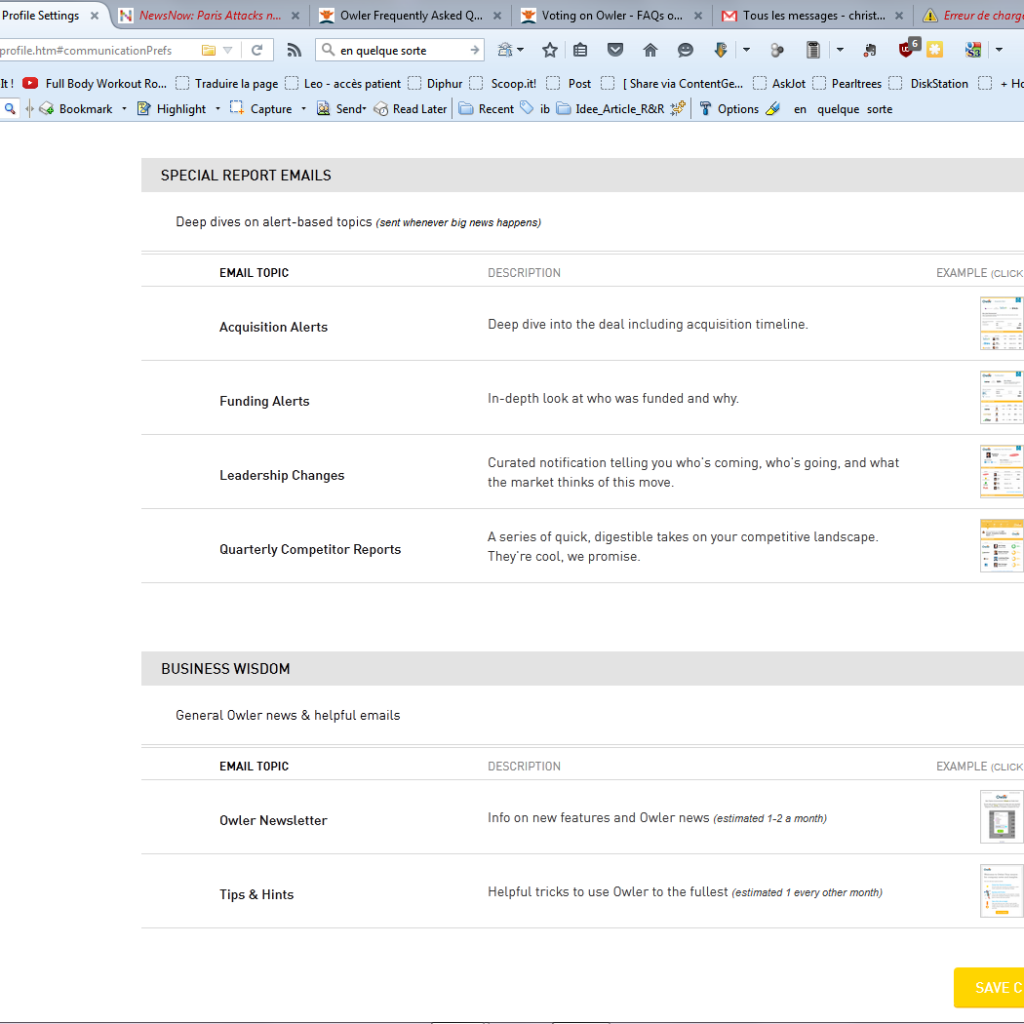Open the Google services extension icon

click(x=973, y=50)
